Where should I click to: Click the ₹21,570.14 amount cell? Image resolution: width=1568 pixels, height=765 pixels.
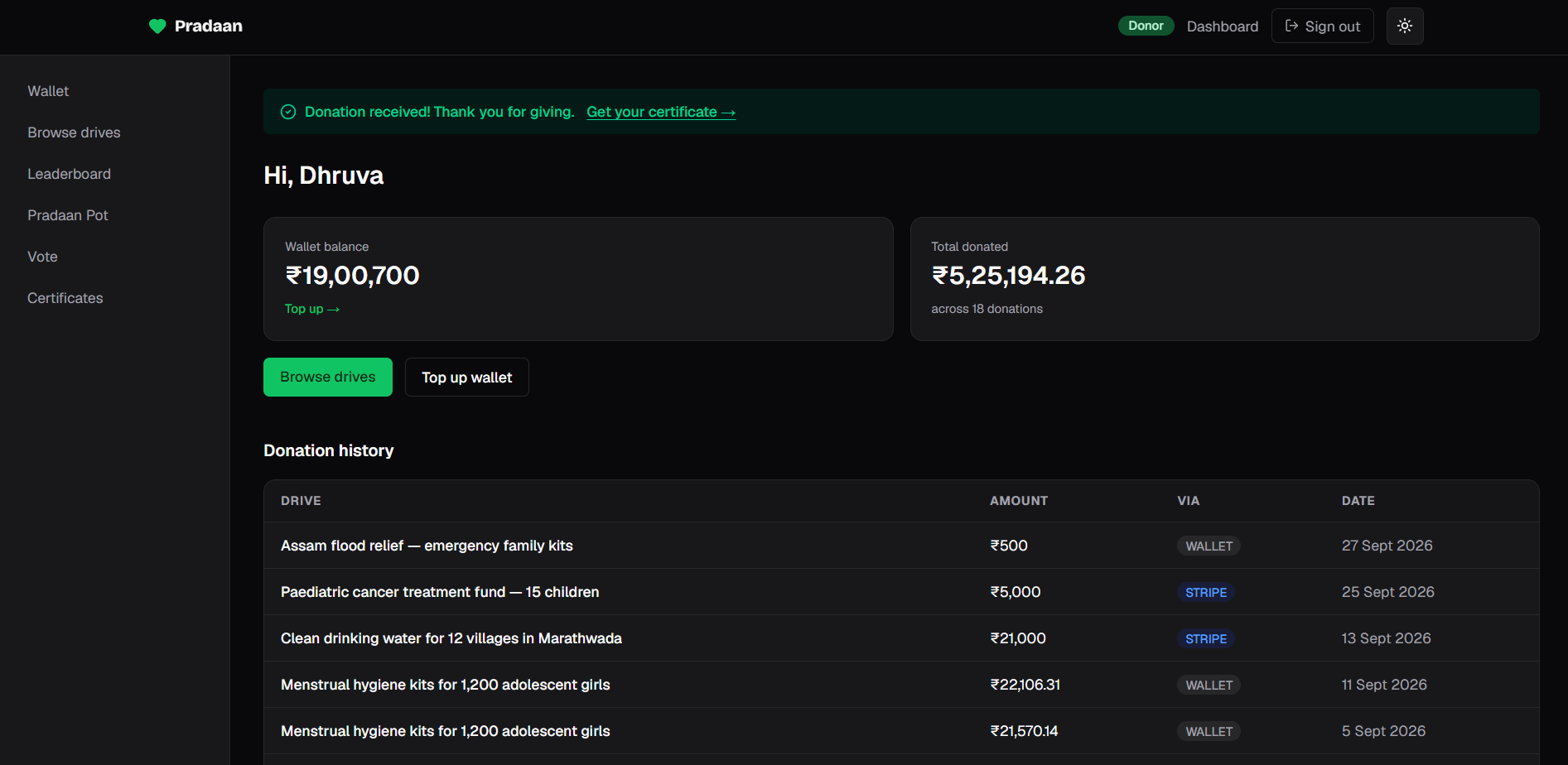(1024, 731)
